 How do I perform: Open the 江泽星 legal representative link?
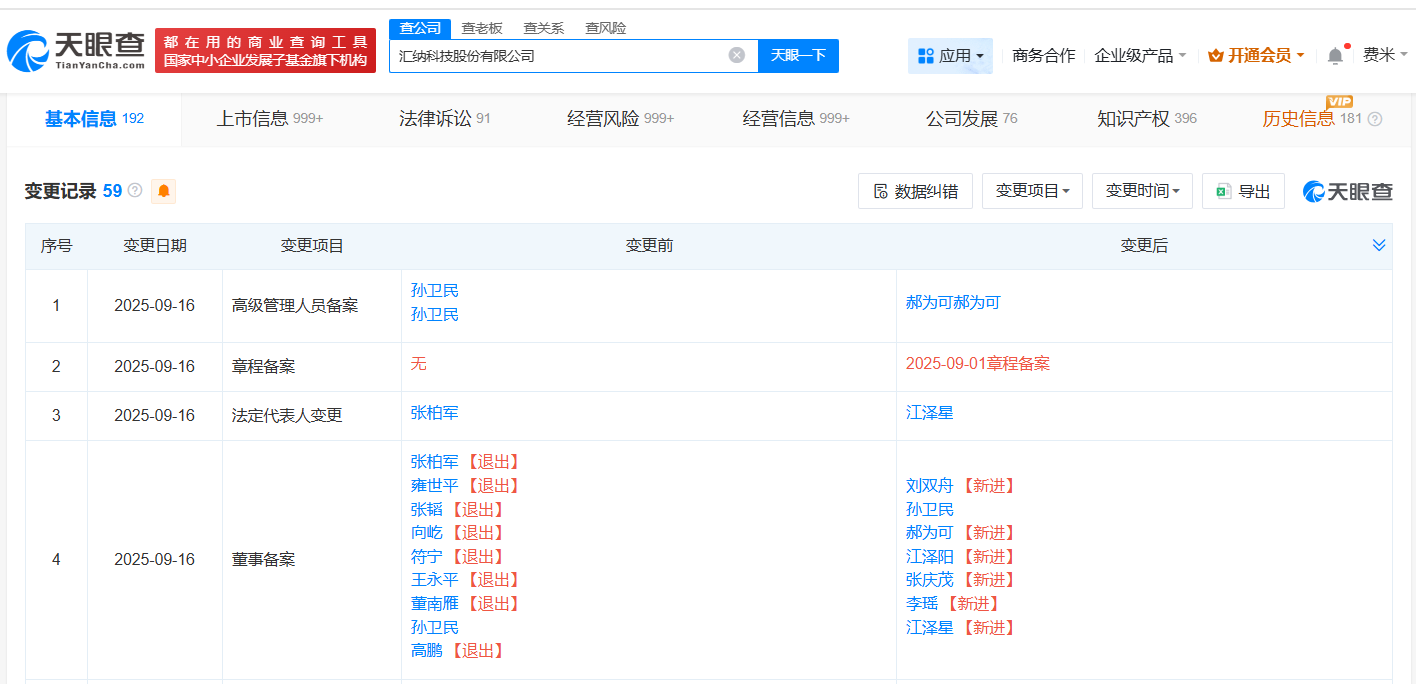[x=929, y=412]
